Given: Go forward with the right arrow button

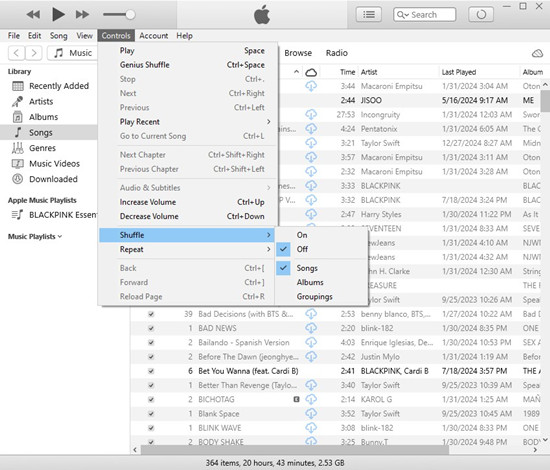Looking at the screenshot, I should 34,53.
